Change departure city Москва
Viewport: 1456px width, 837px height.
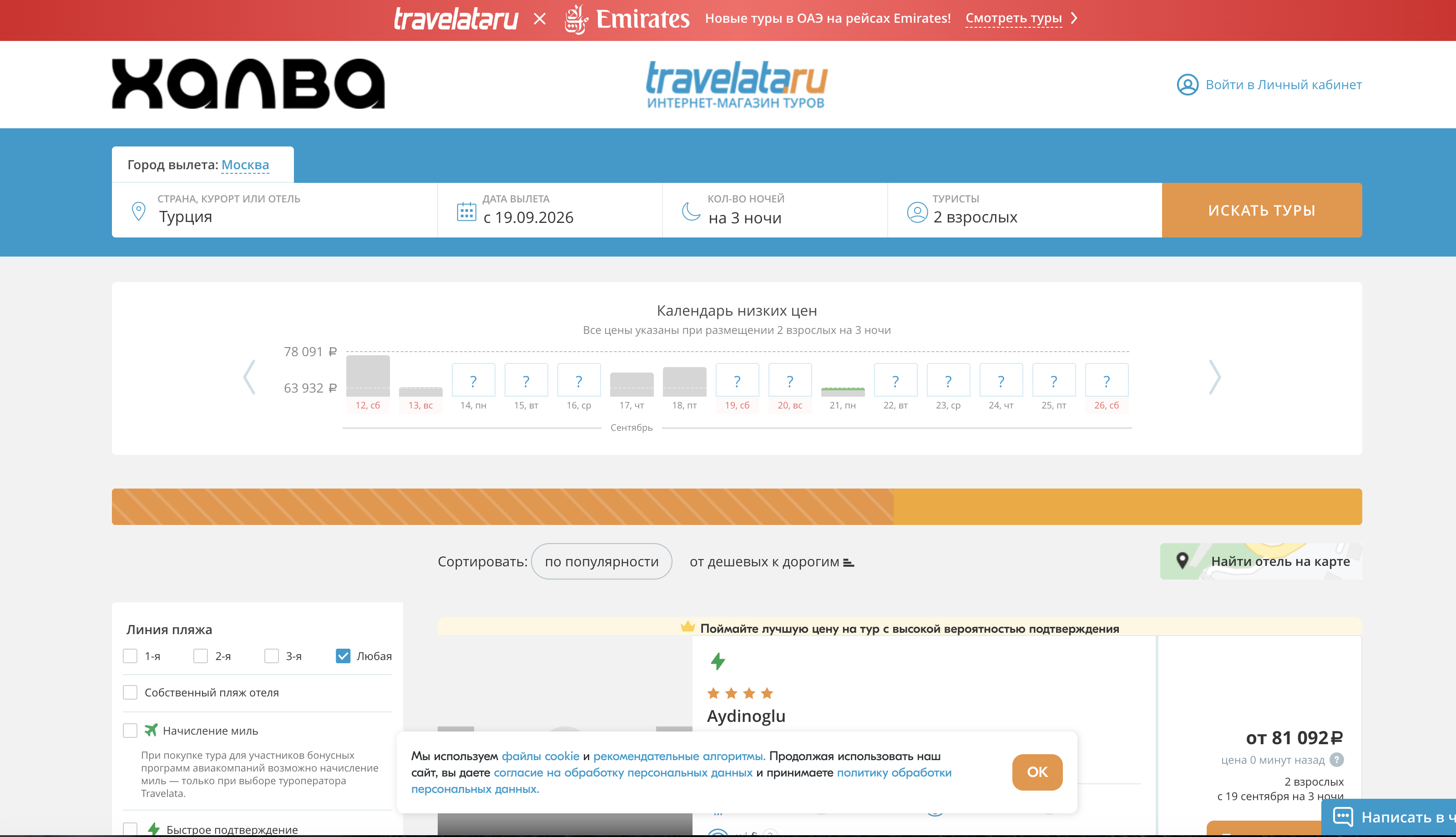(245, 165)
